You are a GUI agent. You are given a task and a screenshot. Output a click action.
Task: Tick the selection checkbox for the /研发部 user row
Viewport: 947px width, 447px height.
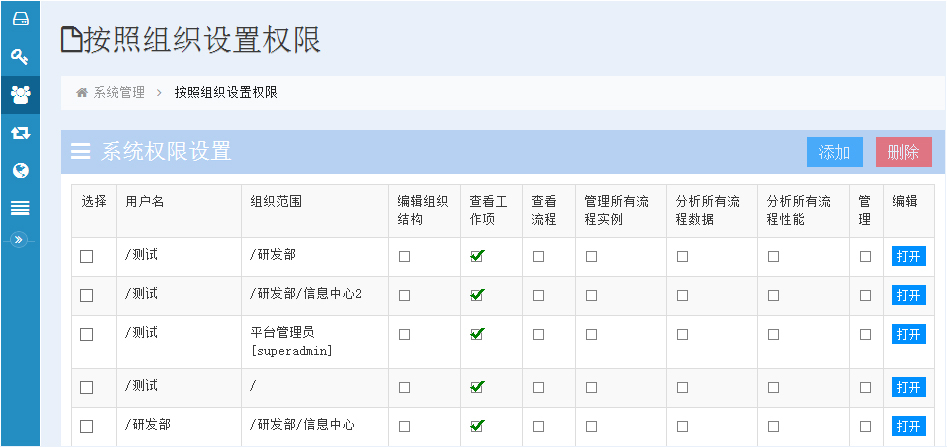87,426
